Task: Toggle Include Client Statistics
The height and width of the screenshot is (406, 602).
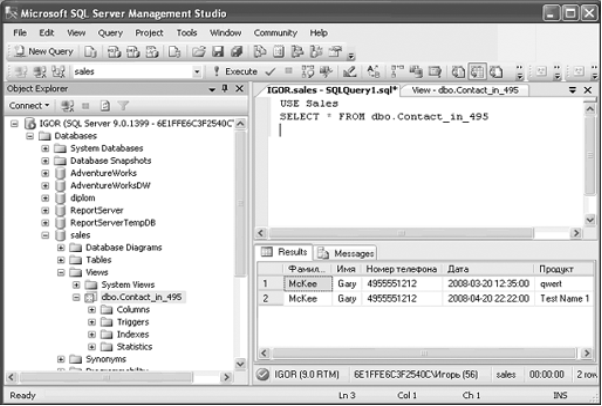Action: click(416, 72)
